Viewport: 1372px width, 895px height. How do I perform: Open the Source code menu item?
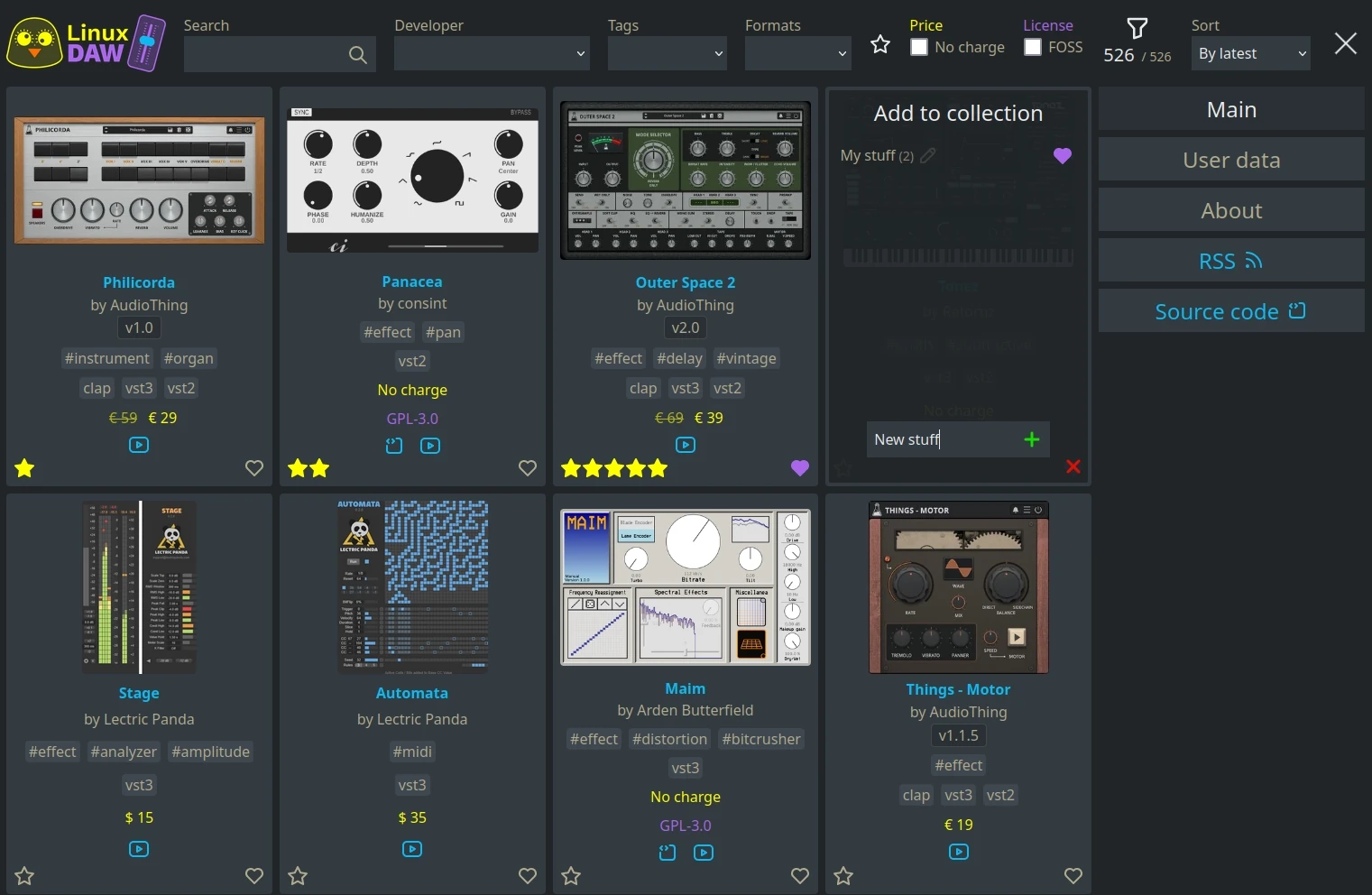[1231, 311]
